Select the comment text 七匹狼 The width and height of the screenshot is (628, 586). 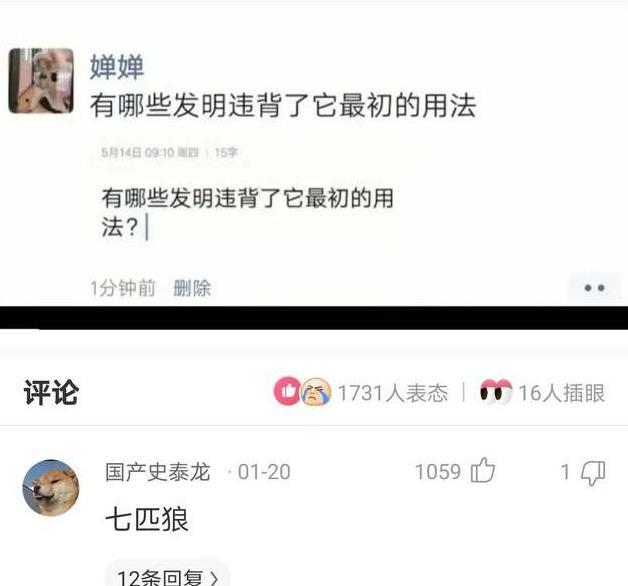(147, 519)
